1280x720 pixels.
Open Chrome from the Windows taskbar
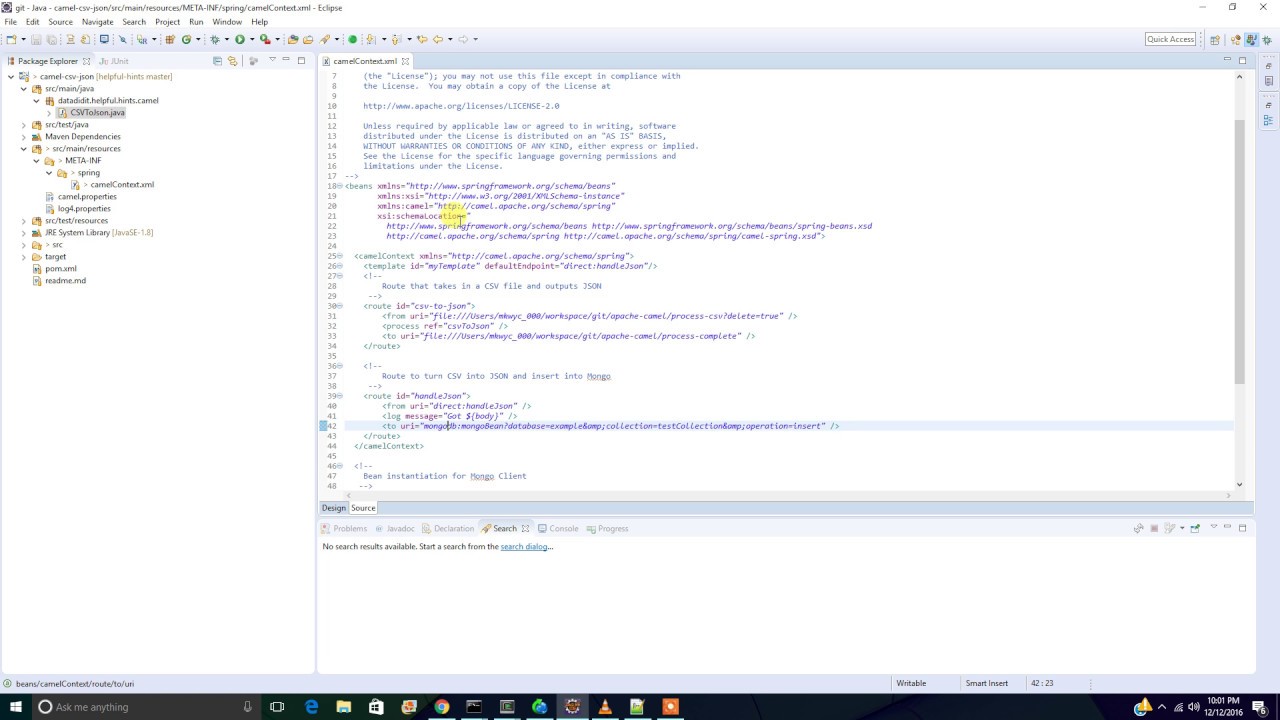[x=441, y=707]
